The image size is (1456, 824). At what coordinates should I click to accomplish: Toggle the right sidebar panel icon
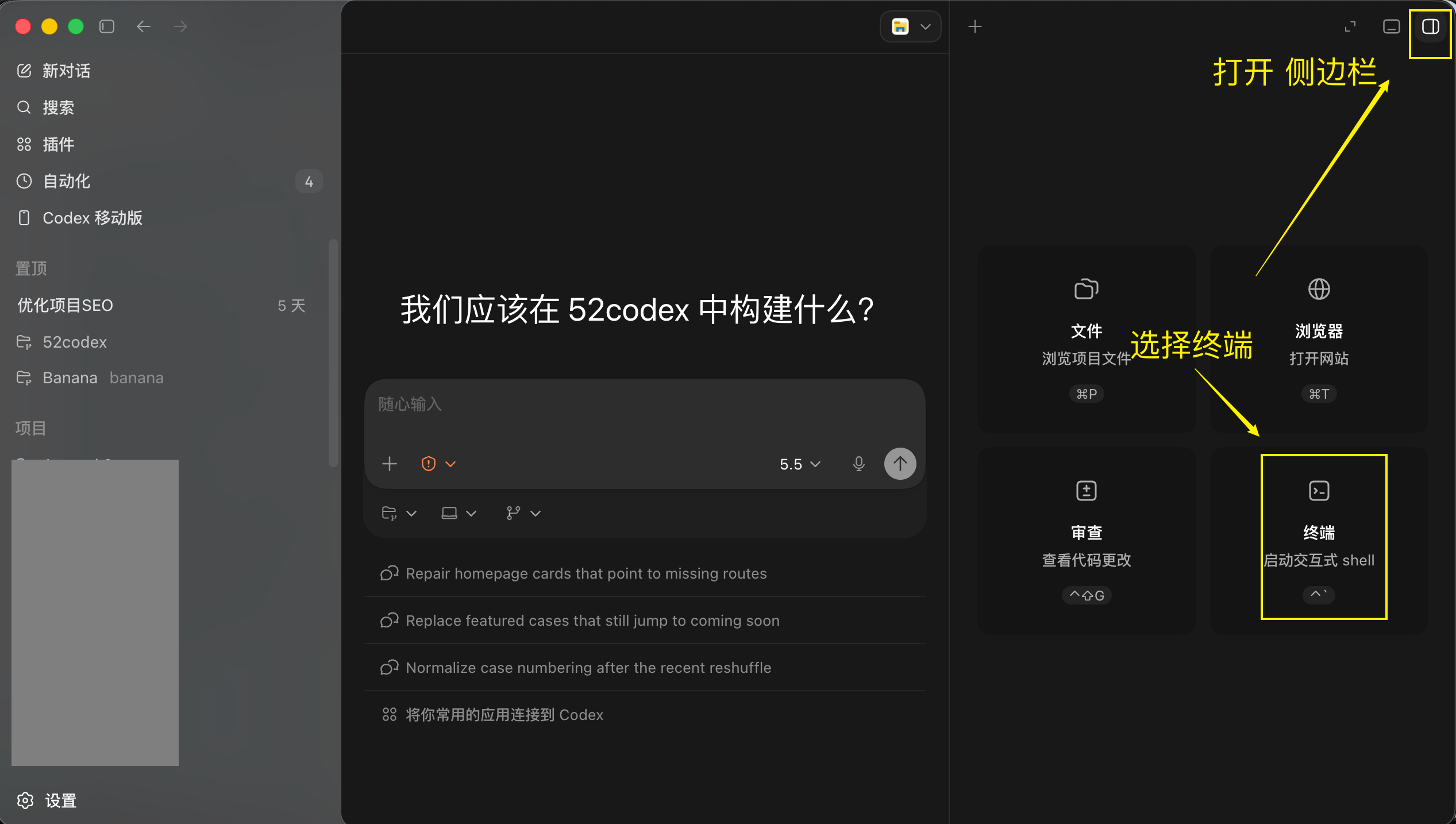[1430, 26]
